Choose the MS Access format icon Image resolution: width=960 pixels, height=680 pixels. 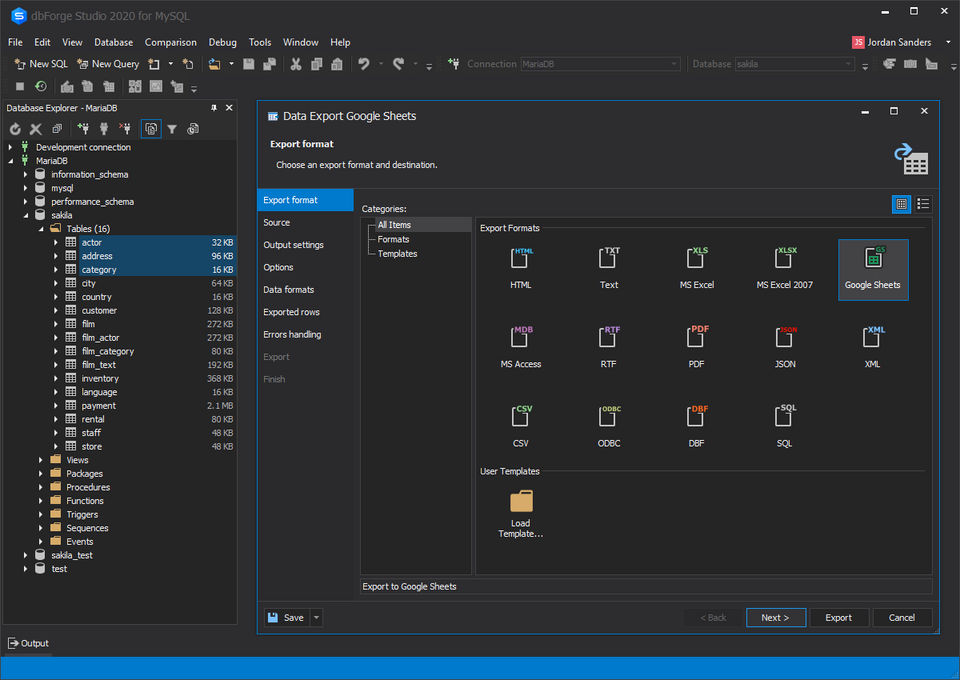[x=521, y=338]
